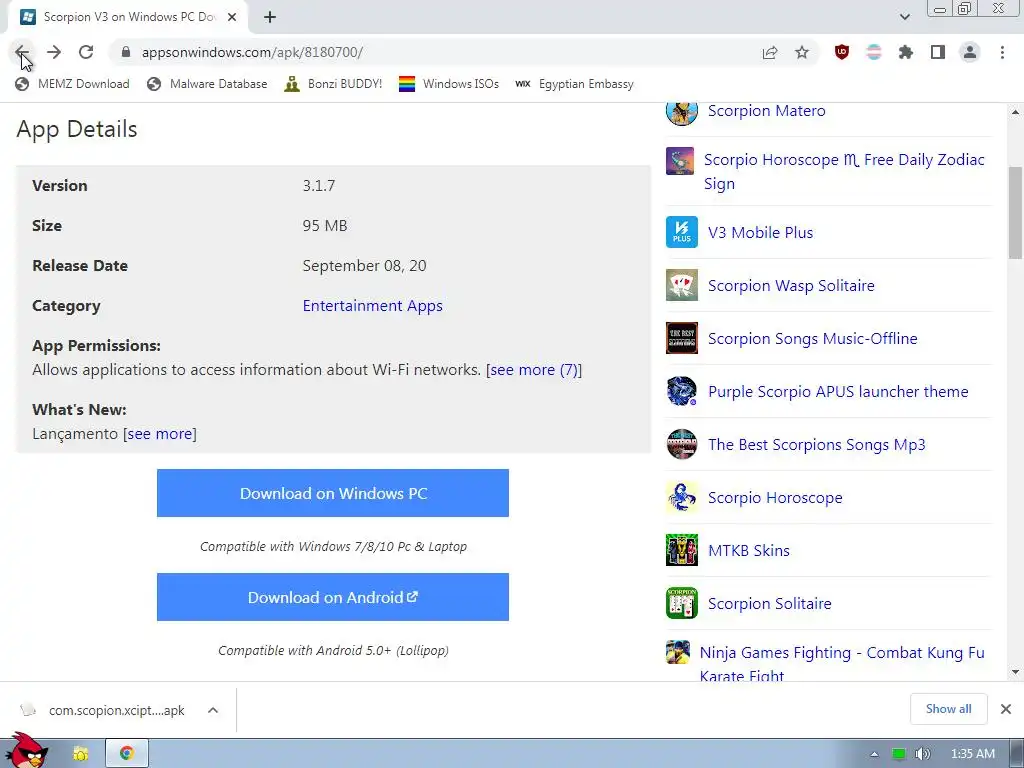Open Scorpion Wasp Solitaire link

click(791, 285)
